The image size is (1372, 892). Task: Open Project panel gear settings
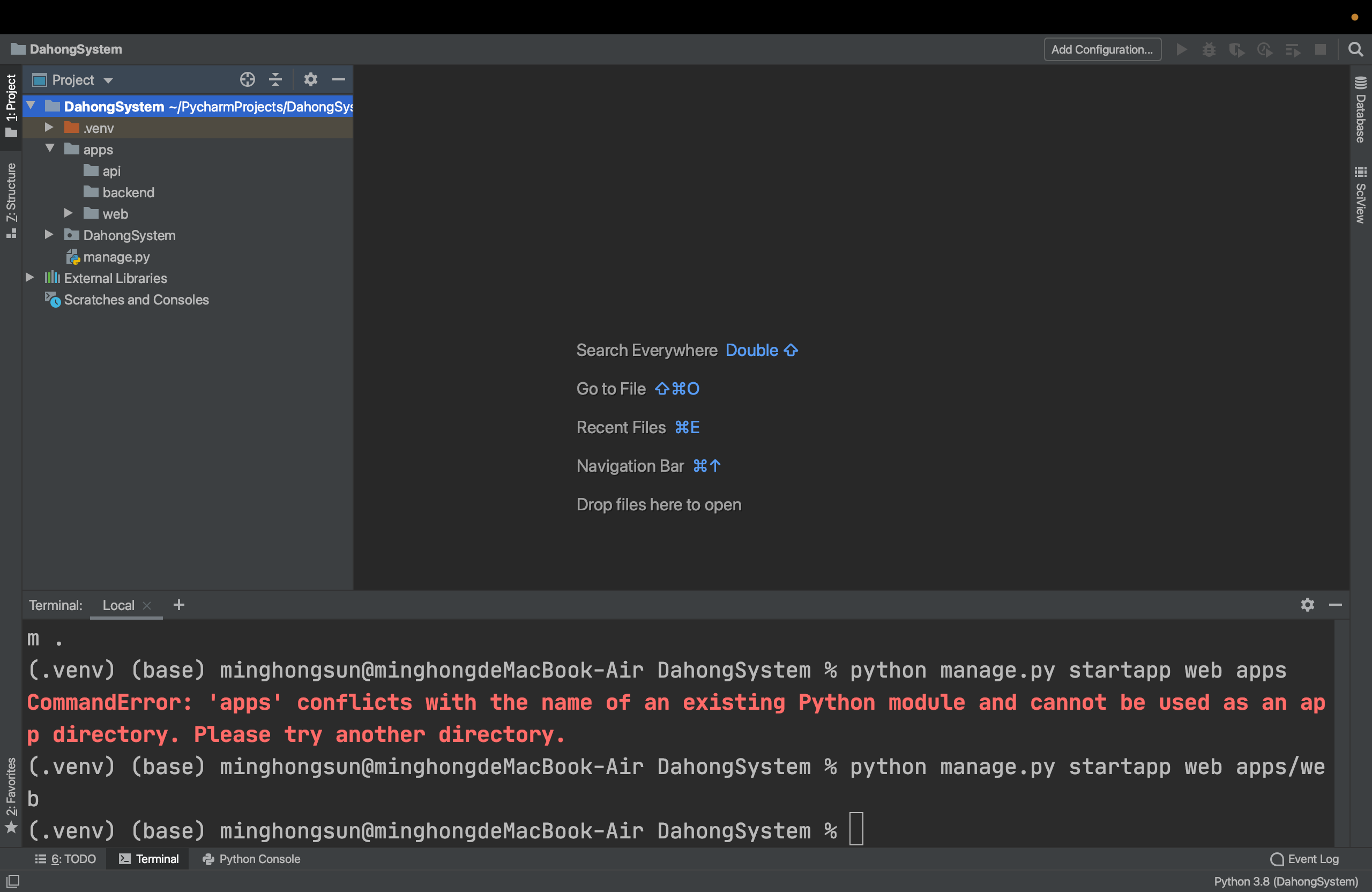311,79
